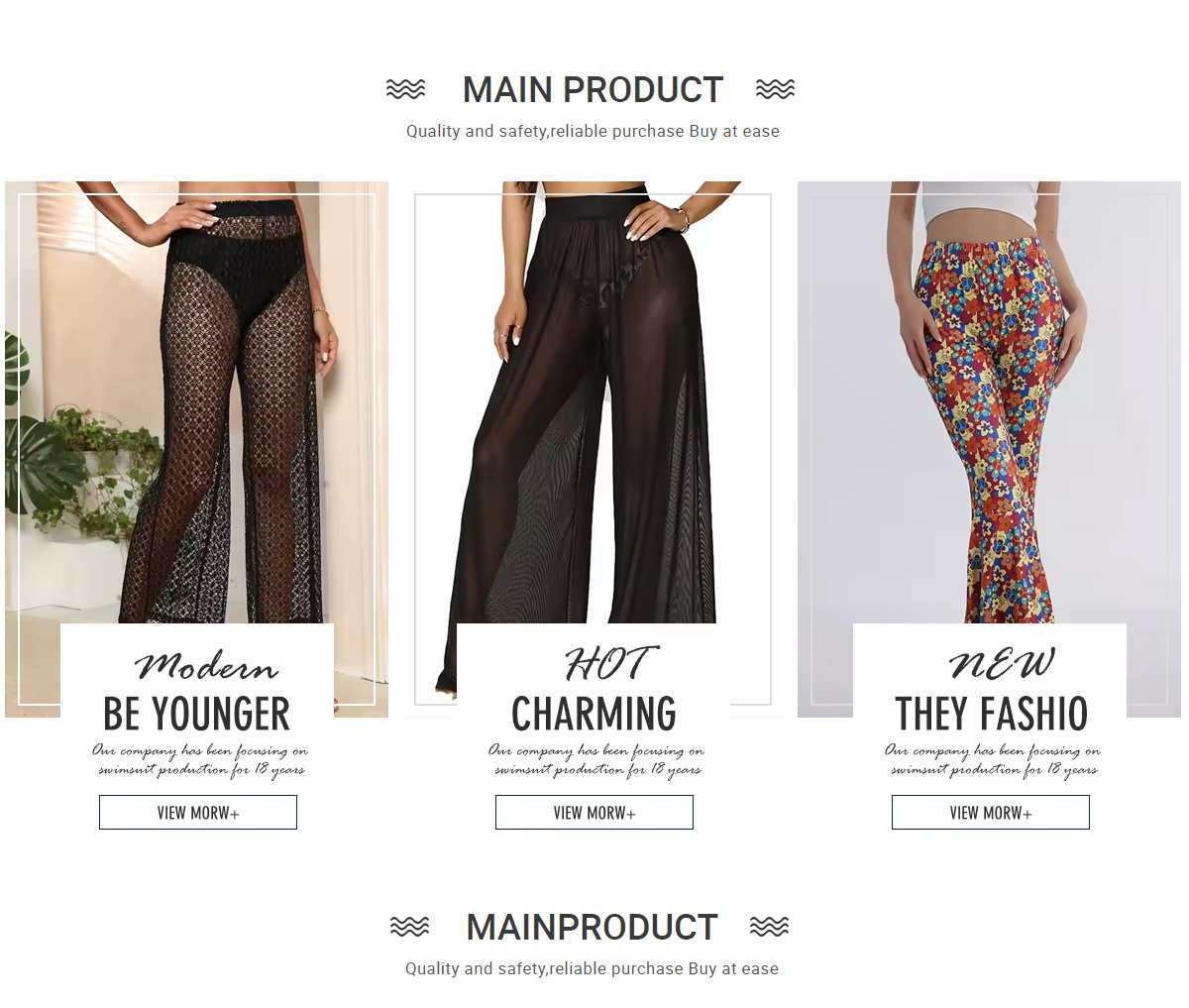Click the bottom MAINPRODUCT heading
The height and width of the screenshot is (1008, 1189).
pyautogui.click(x=592, y=928)
